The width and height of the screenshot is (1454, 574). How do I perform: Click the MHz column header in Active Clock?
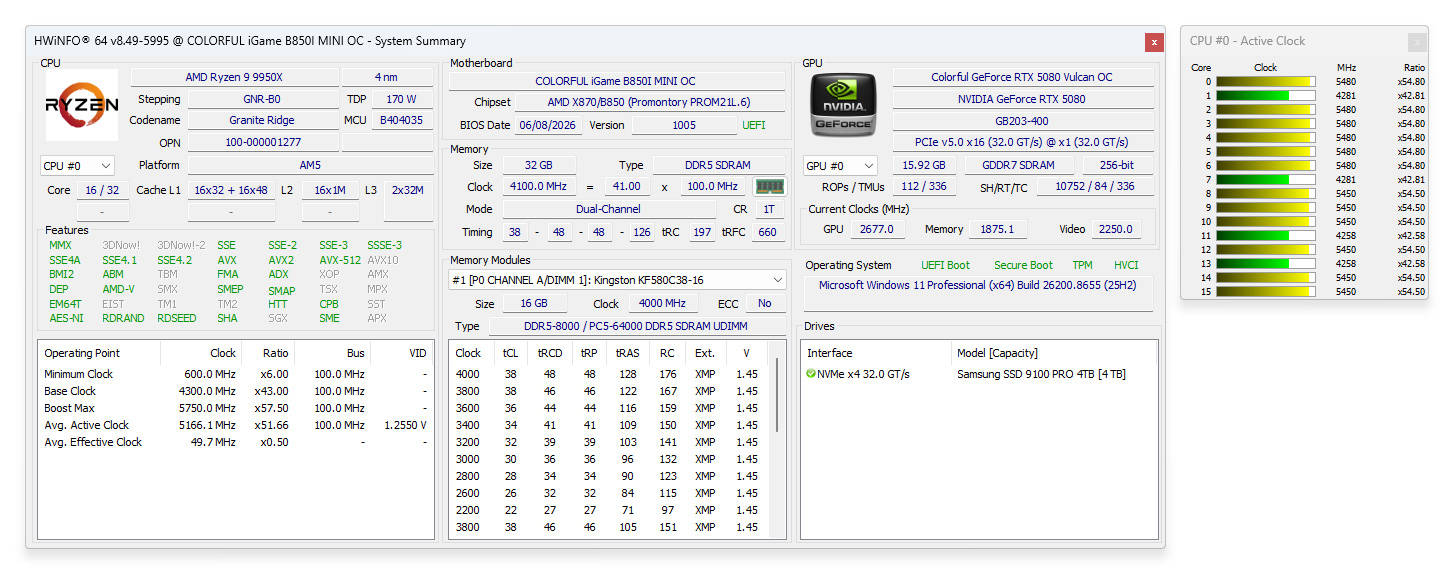coord(1346,68)
